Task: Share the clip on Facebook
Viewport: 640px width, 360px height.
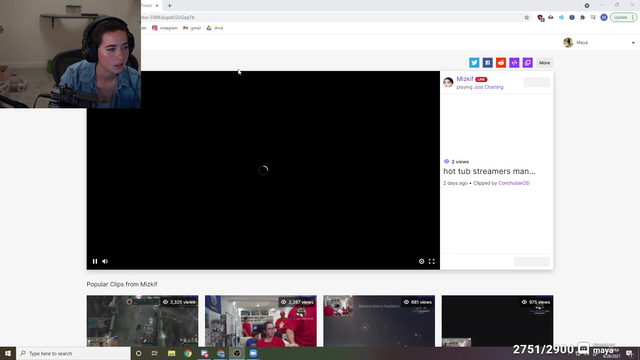Action: pos(487,63)
